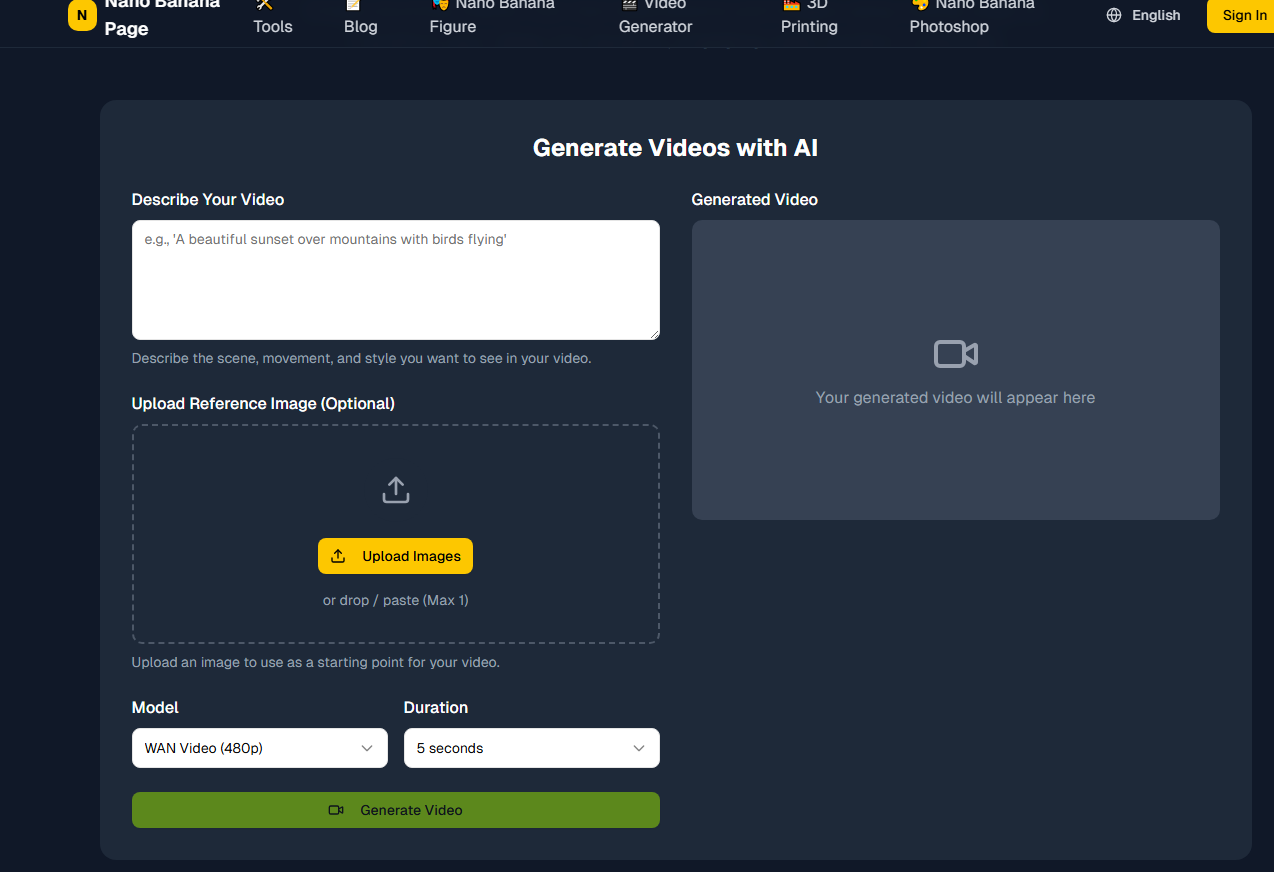Click the text area resize handle

[x=653, y=334]
